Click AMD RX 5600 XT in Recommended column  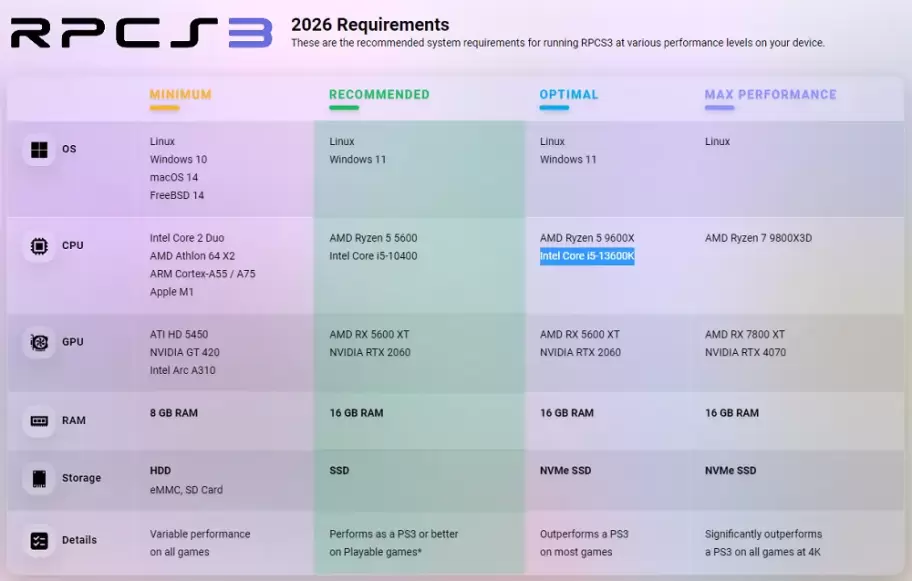pyautogui.click(x=369, y=334)
